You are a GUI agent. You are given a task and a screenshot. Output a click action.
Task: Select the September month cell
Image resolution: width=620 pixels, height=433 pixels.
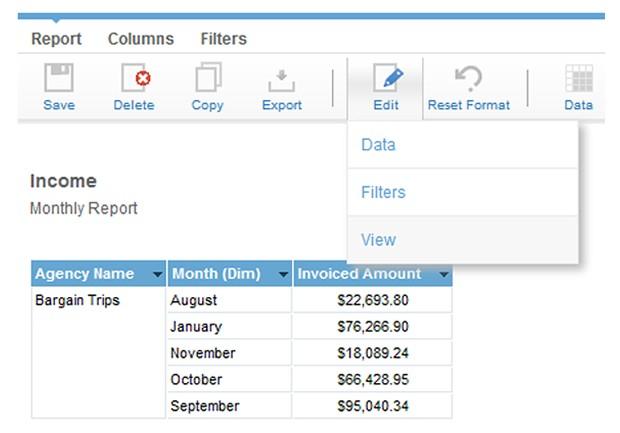(230, 406)
